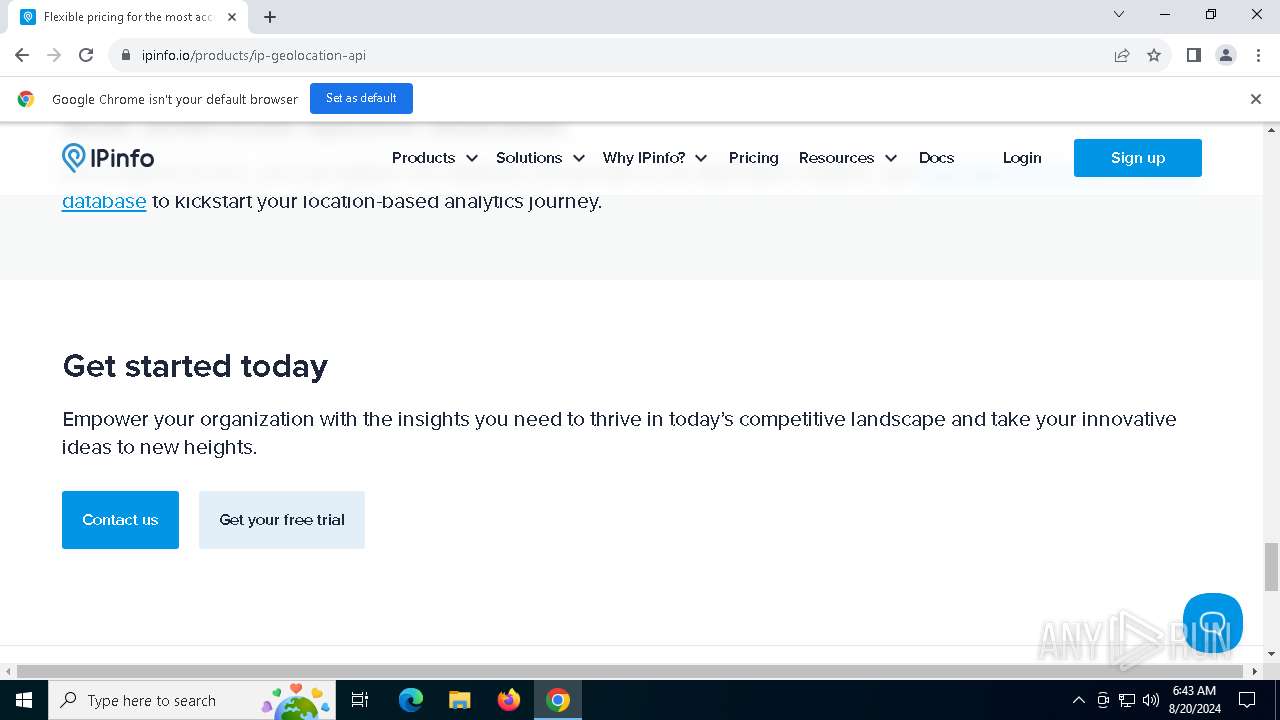Set Chrome as default browser
The height and width of the screenshot is (720, 1280).
click(361, 98)
